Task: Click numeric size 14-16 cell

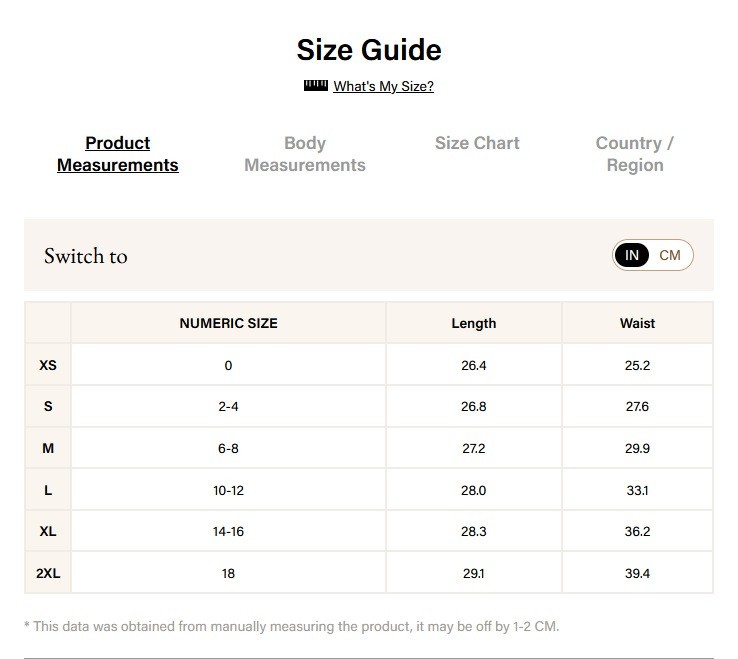Action: (228, 531)
